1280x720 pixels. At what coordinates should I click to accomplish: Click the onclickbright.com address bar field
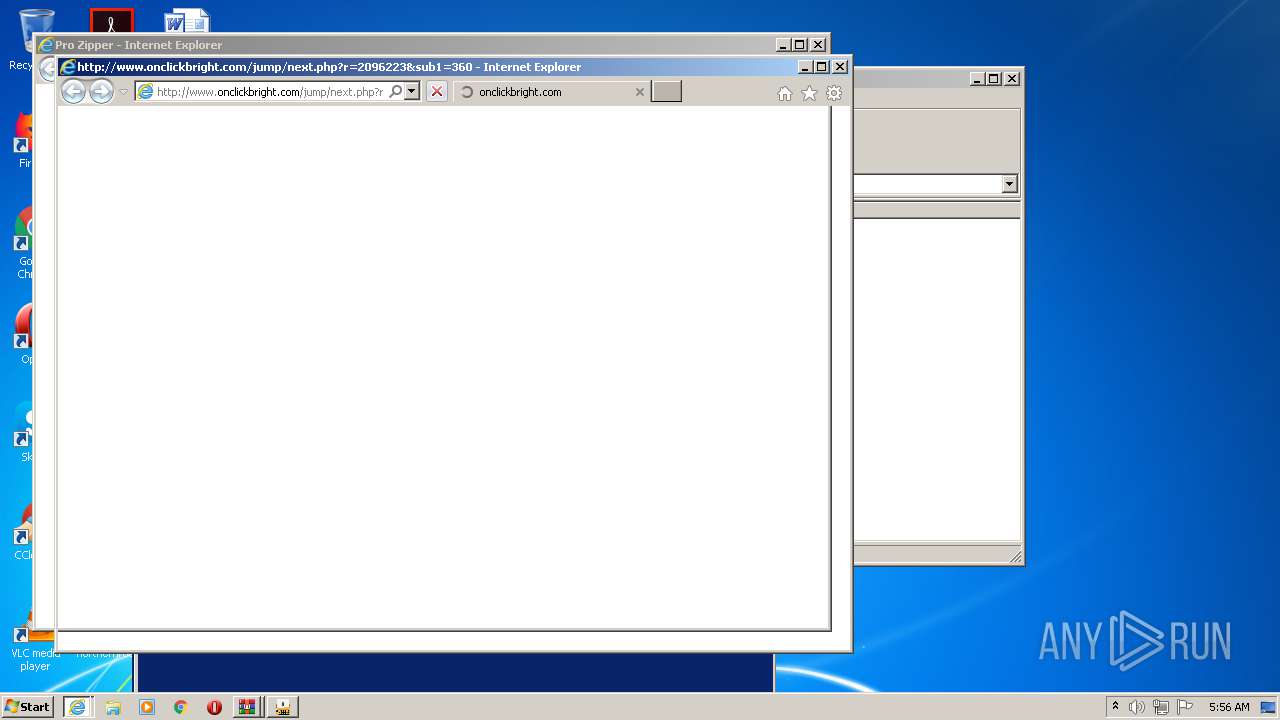coord(270,92)
